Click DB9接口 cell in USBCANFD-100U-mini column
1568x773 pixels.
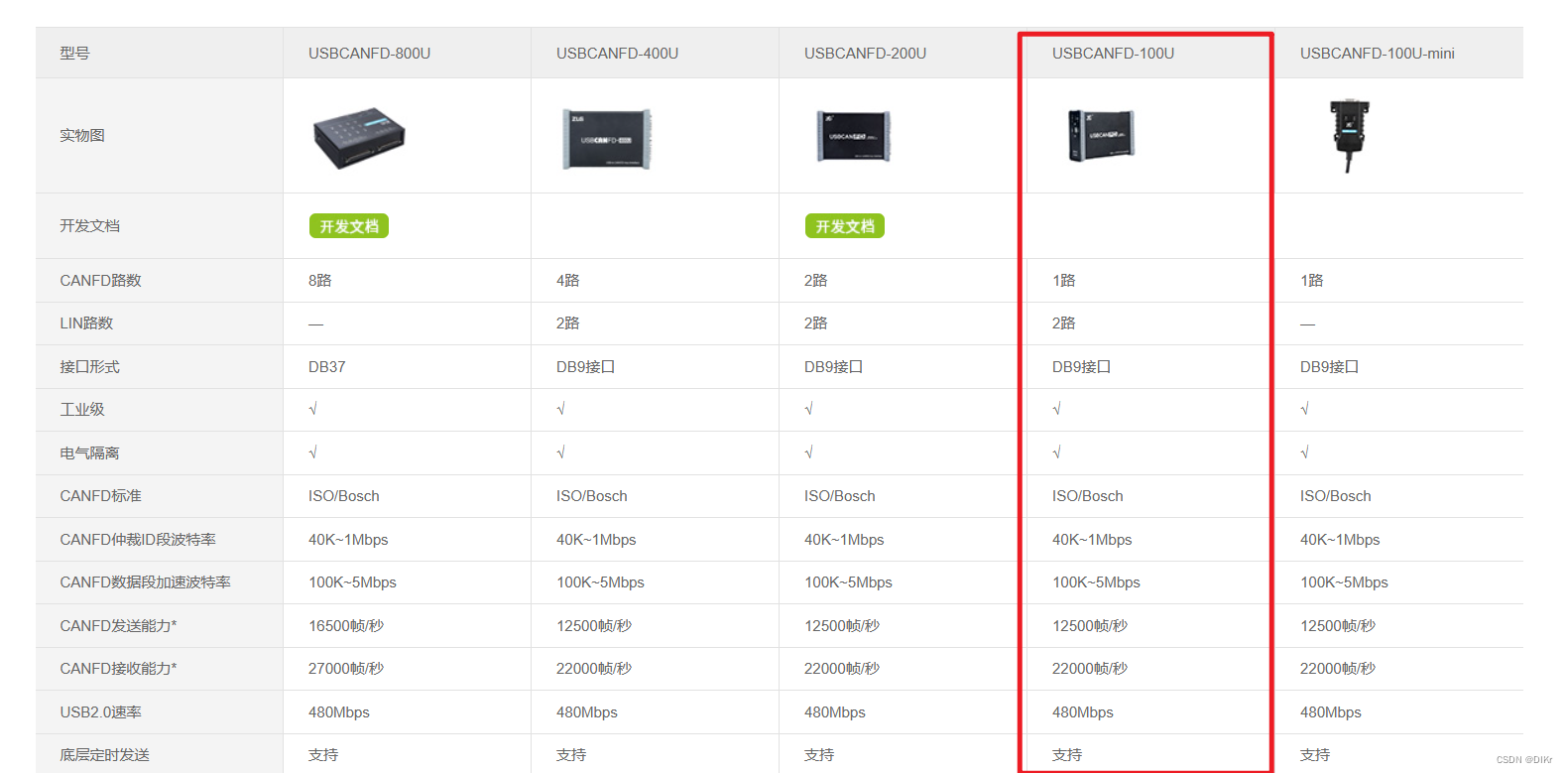point(1329,367)
